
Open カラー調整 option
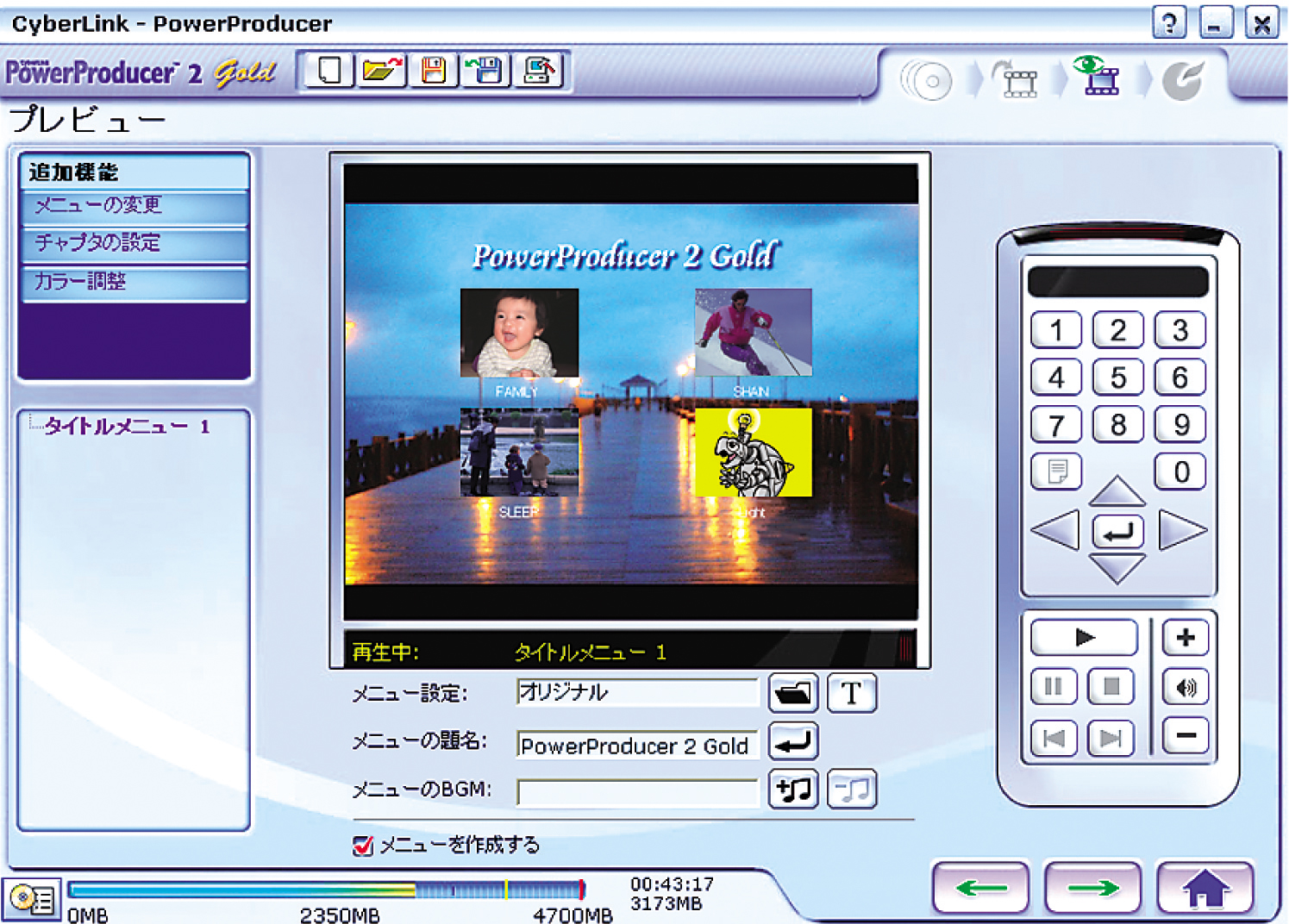(135, 282)
